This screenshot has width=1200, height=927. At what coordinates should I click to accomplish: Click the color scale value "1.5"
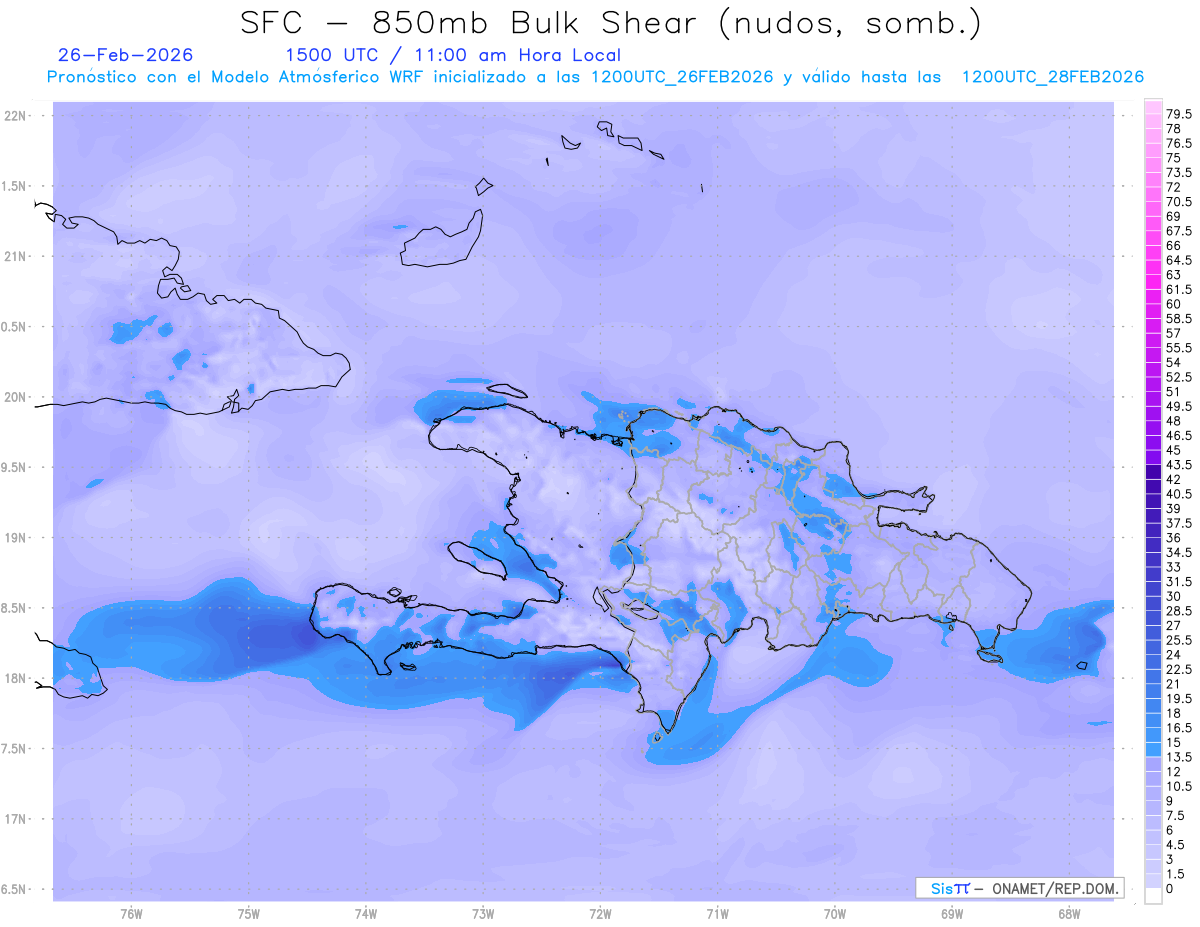pos(1176,874)
